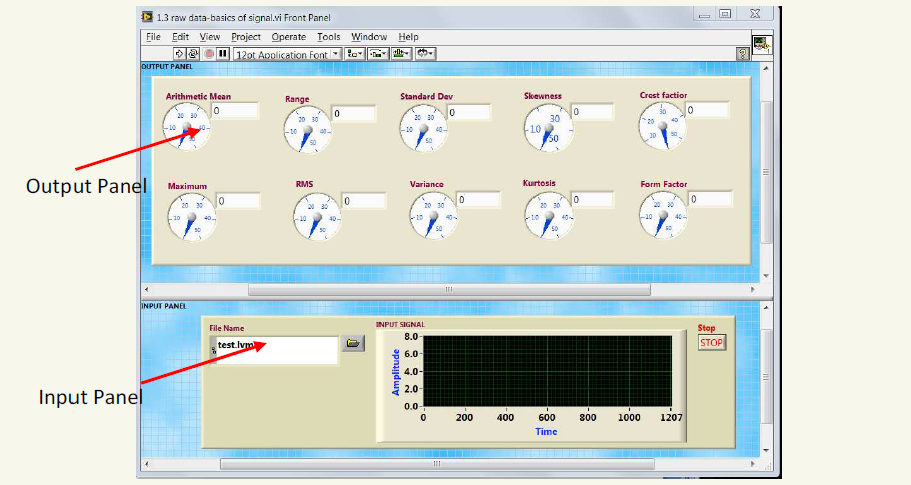
Task: Click the 1207 maximum Time axis value
Action: 672,417
